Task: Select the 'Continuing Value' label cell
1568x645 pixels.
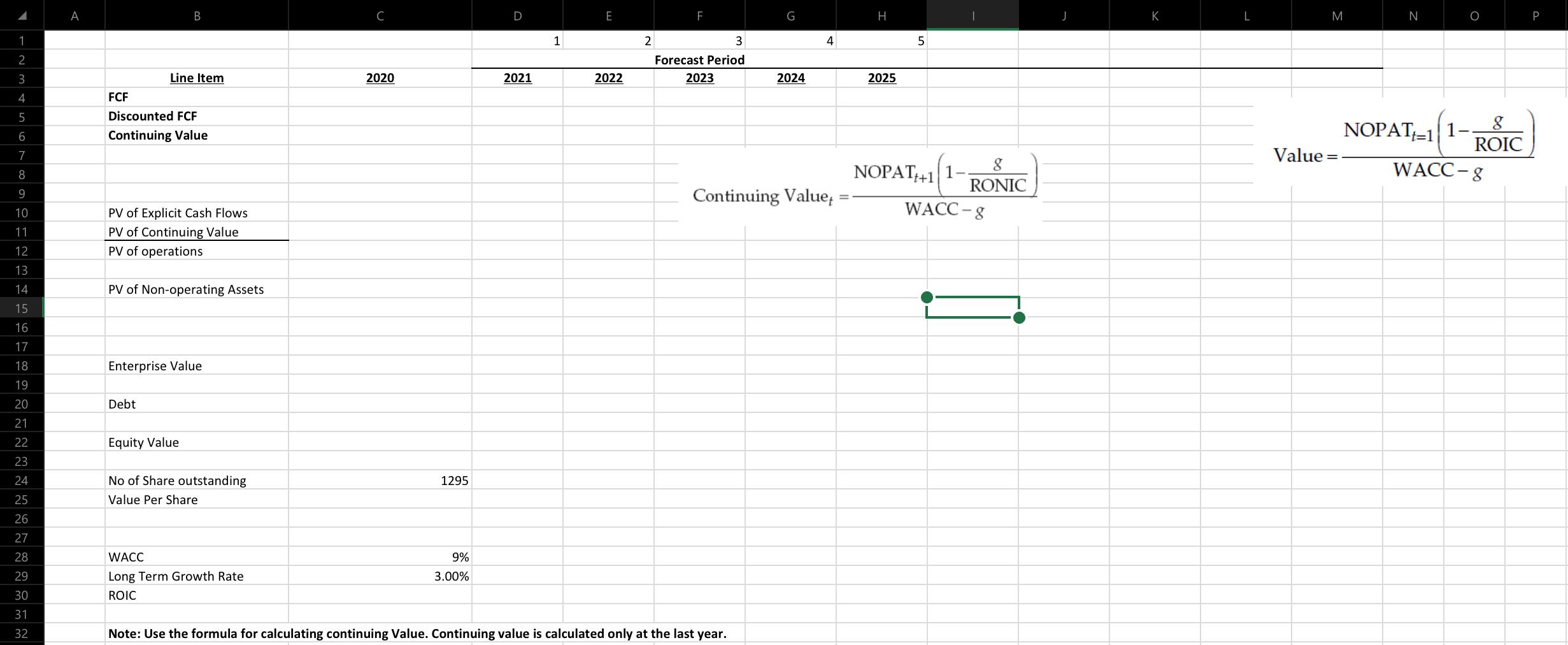Action: pos(197,135)
